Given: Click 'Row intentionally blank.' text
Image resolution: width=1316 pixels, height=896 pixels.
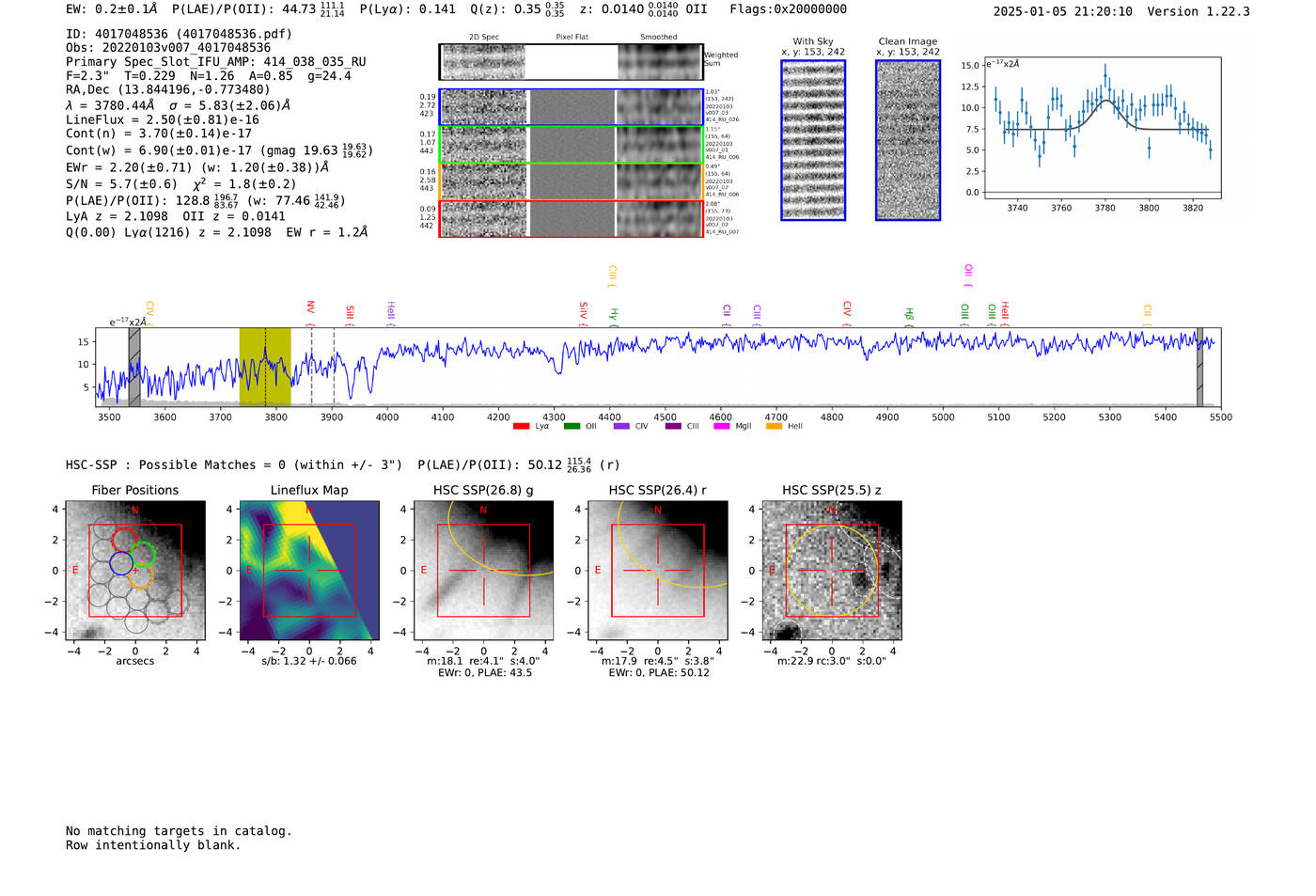Looking at the screenshot, I should pos(153,845).
